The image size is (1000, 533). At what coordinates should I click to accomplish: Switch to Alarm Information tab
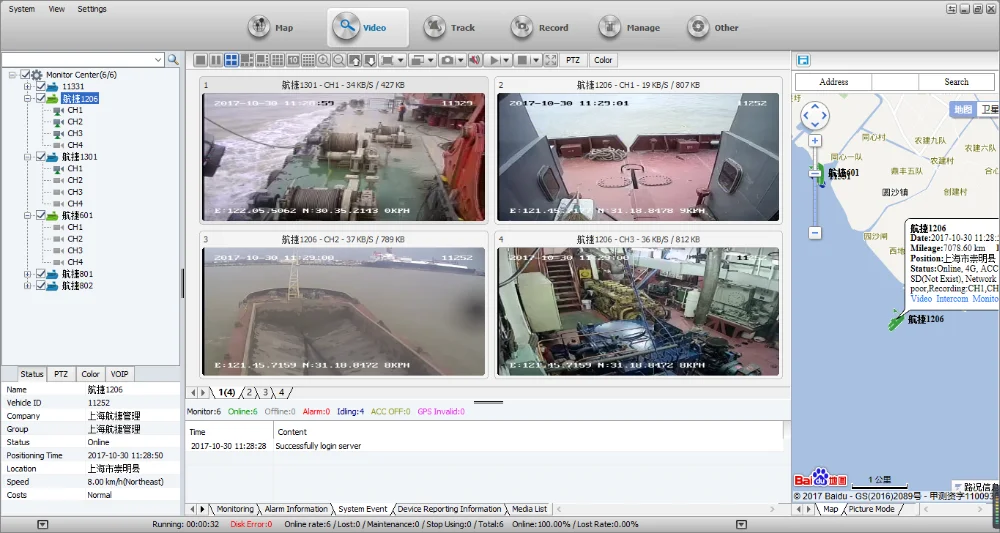[x=295, y=509]
